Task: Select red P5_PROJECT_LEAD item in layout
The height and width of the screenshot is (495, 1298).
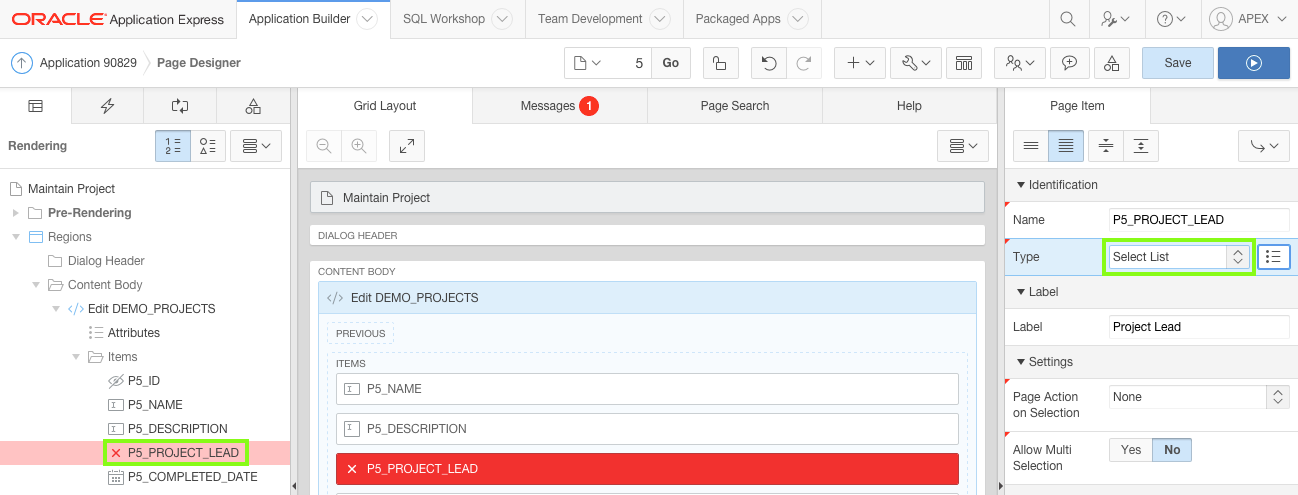Action: [647, 469]
